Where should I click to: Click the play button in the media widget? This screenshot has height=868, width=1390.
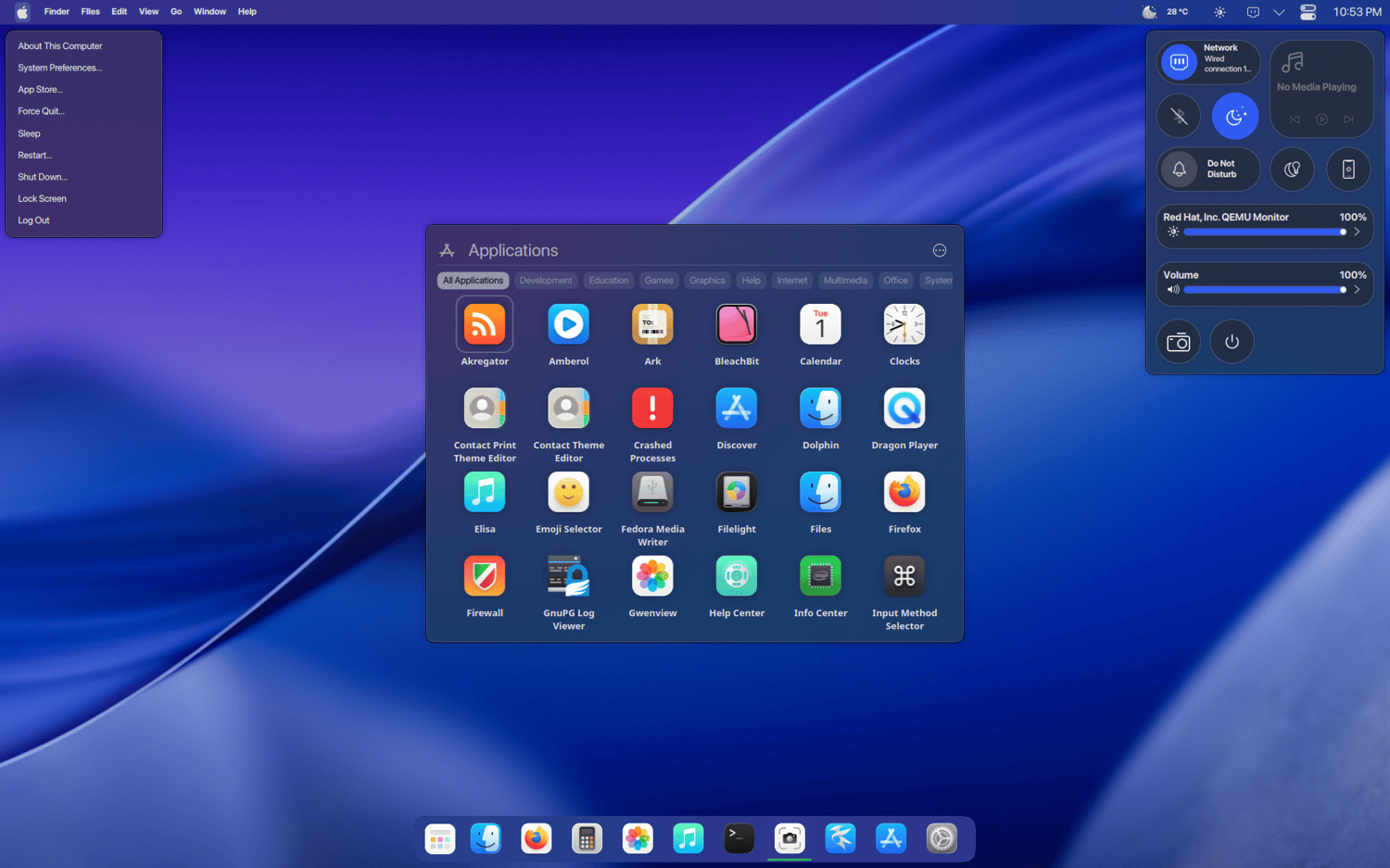[x=1322, y=120]
